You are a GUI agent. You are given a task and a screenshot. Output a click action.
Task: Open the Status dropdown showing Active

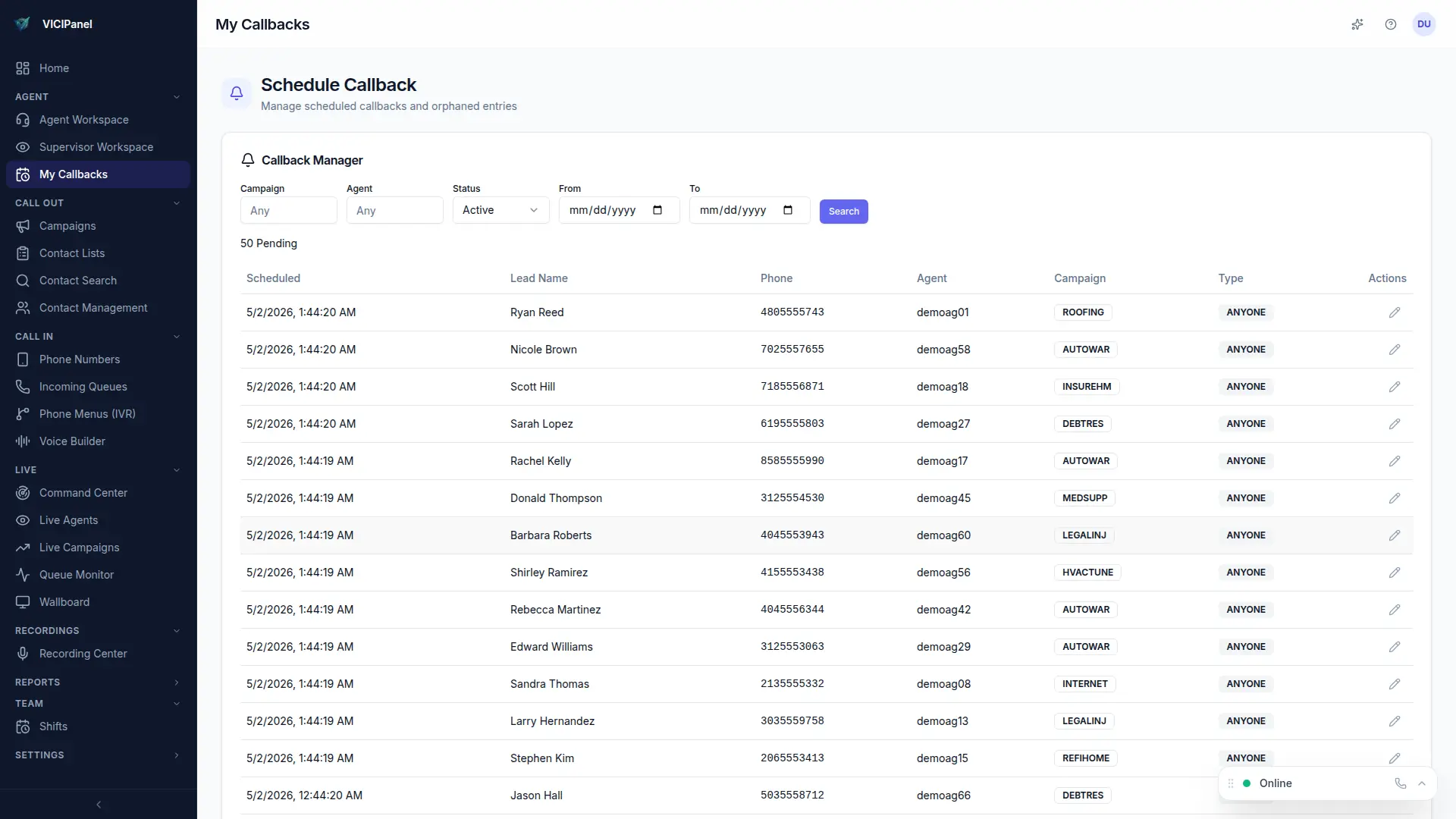pos(500,210)
